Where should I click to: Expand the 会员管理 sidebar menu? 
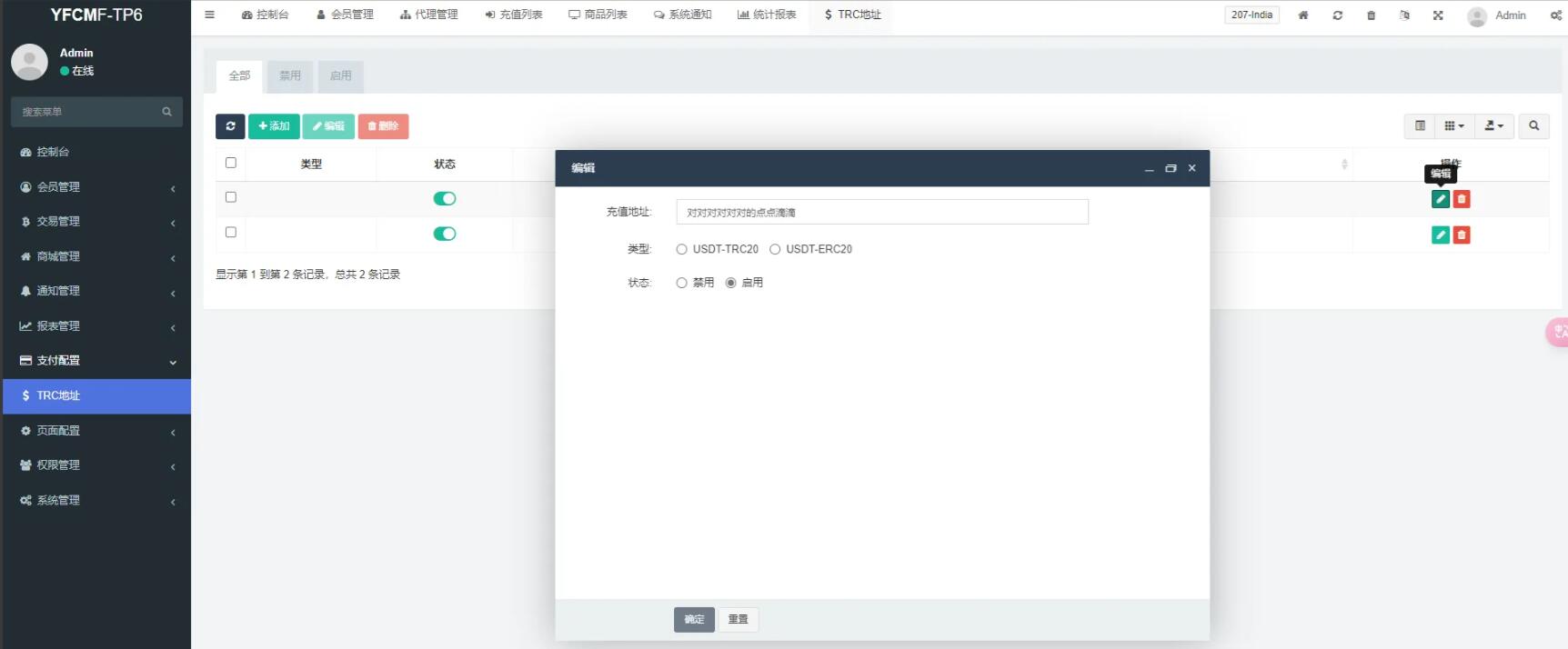pyautogui.click(x=95, y=187)
